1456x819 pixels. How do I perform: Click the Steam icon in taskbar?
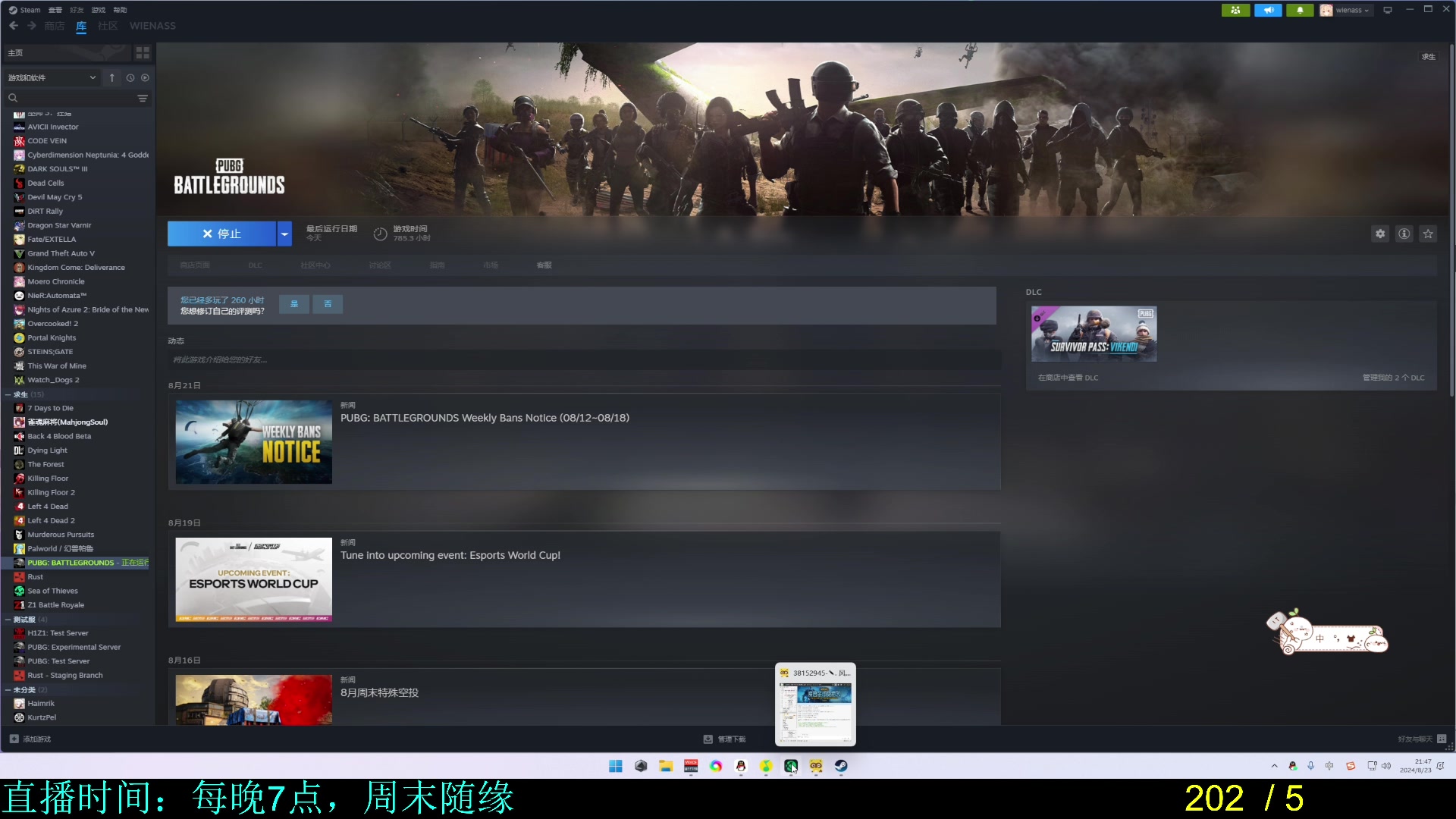pos(840,765)
